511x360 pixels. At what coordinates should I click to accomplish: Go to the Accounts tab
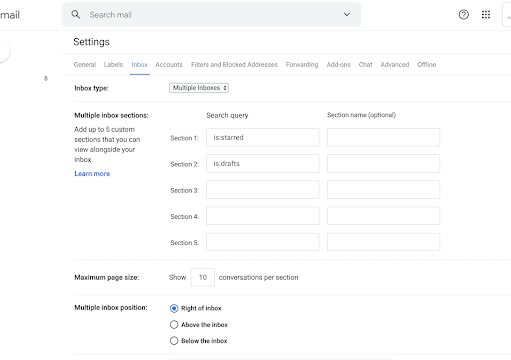coord(169,65)
